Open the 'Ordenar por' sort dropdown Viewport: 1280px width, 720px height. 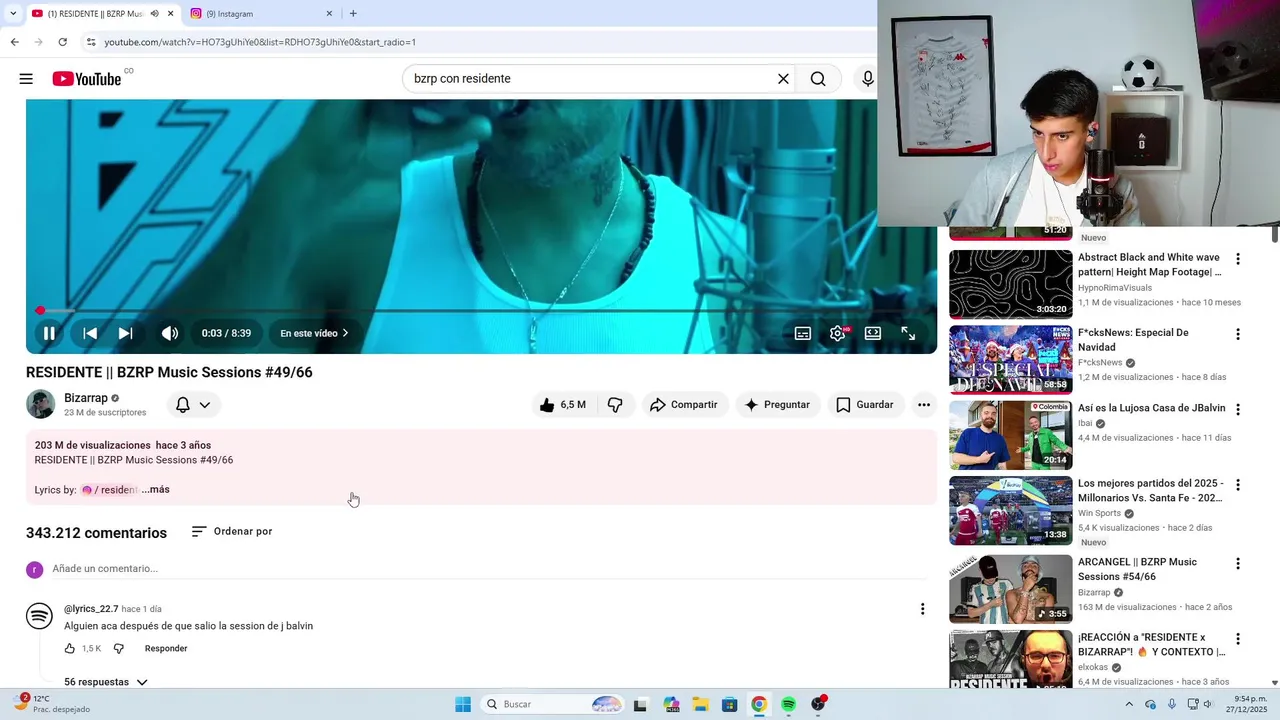tap(232, 531)
